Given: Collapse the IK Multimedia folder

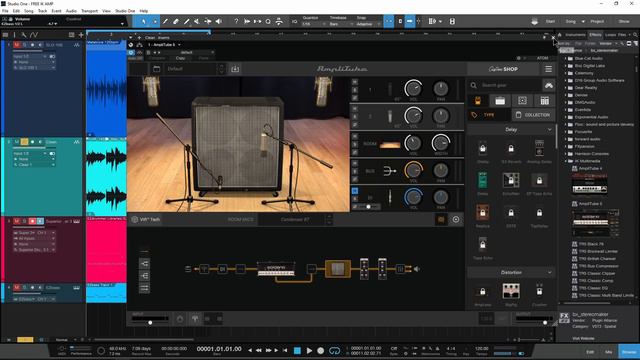Looking at the screenshot, I should click(566, 161).
